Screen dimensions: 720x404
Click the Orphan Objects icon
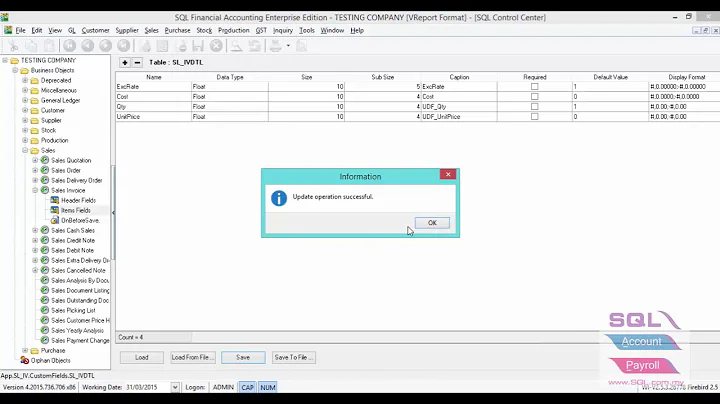click(x=25, y=360)
